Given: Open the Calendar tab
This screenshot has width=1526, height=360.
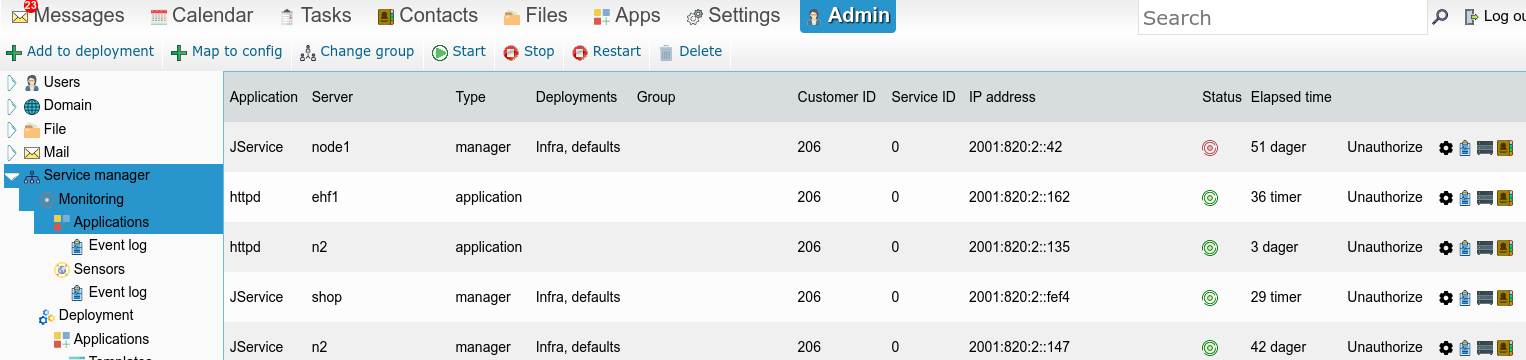Looking at the screenshot, I should click(201, 16).
